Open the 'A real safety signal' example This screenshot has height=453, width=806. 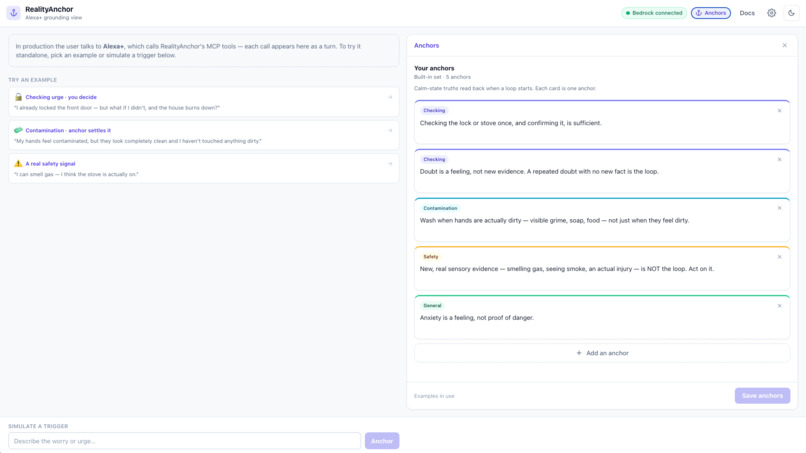tap(204, 169)
